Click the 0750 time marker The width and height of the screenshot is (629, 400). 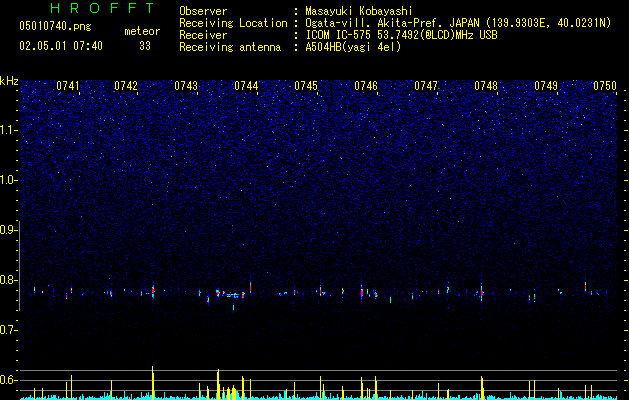click(605, 86)
